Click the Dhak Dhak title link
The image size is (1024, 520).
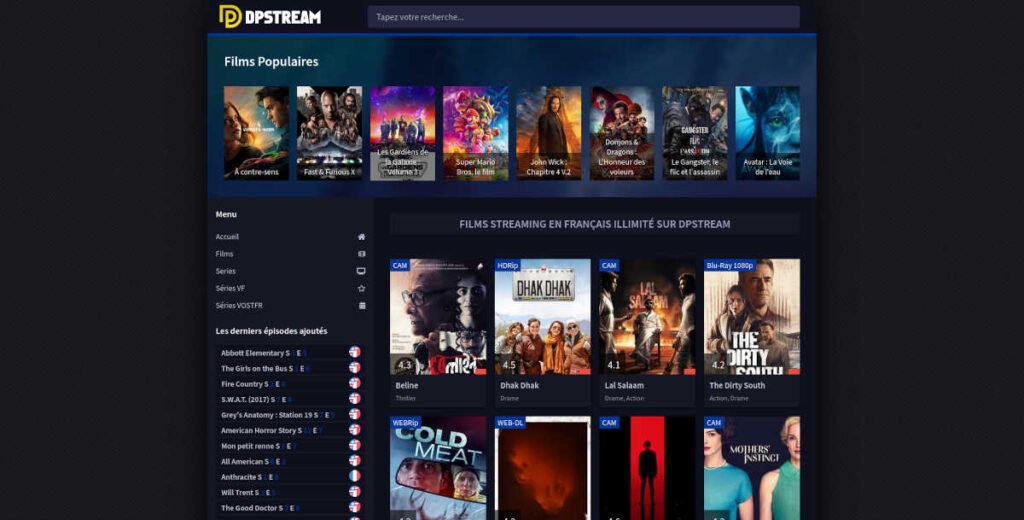519,385
